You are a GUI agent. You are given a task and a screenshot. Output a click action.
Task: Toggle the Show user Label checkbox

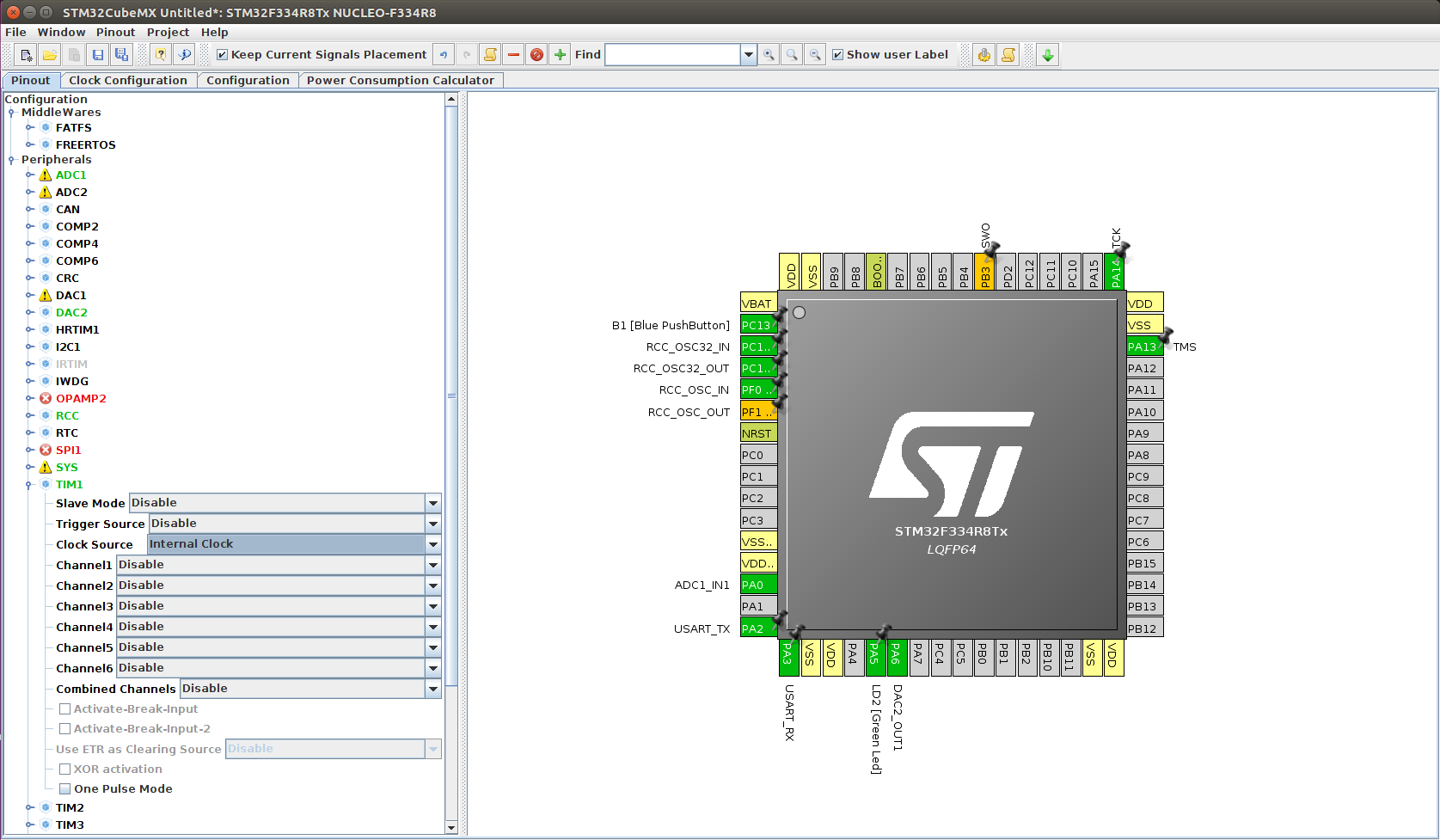pyautogui.click(x=838, y=55)
